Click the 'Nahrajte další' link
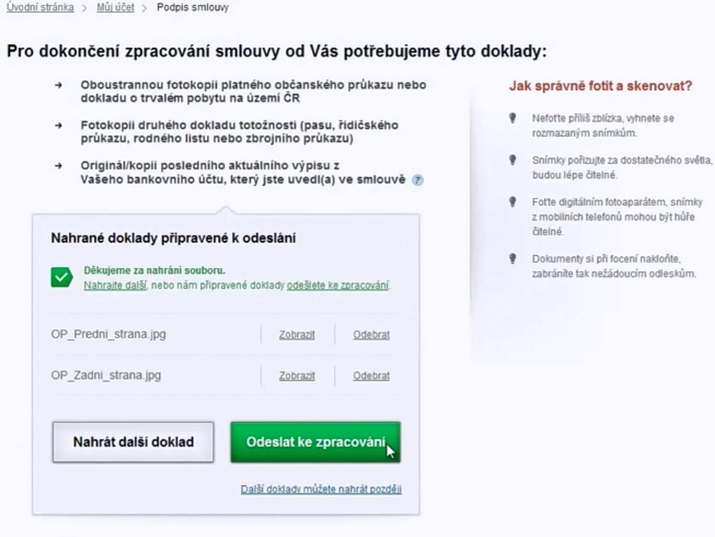This screenshot has width=715, height=537. [115, 285]
